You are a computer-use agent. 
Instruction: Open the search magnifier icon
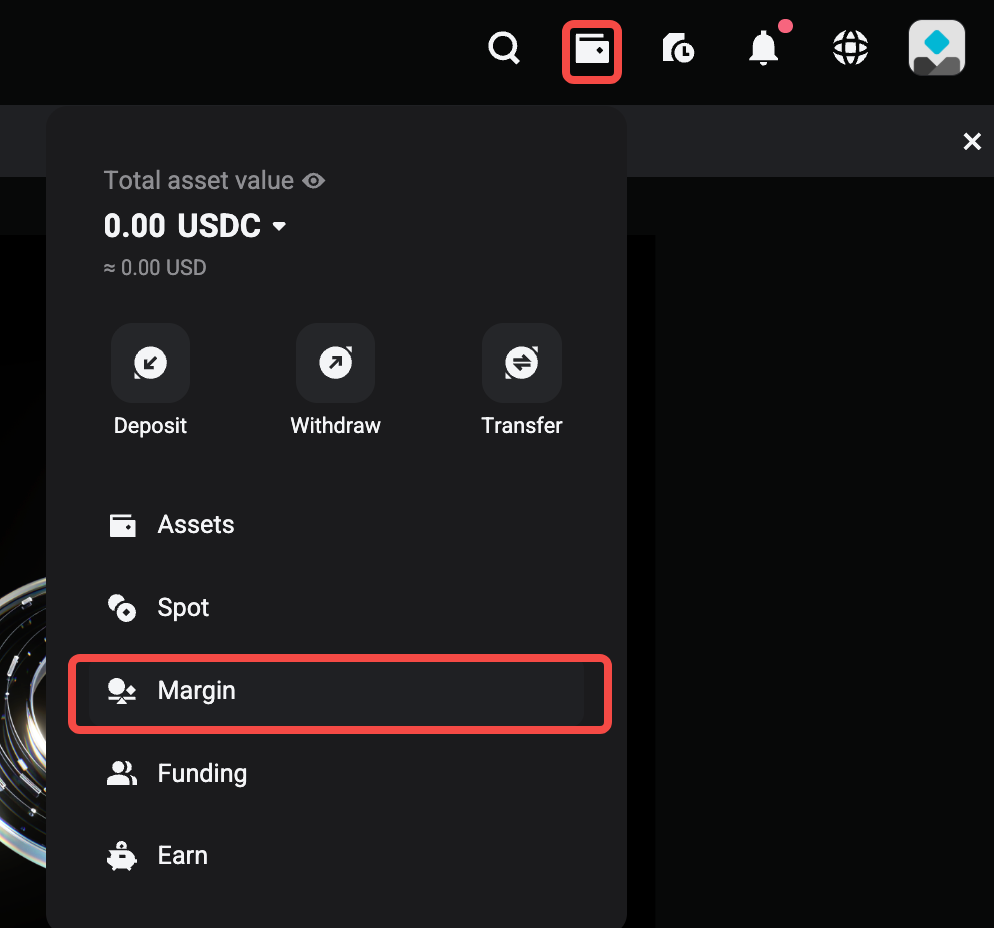coord(504,49)
